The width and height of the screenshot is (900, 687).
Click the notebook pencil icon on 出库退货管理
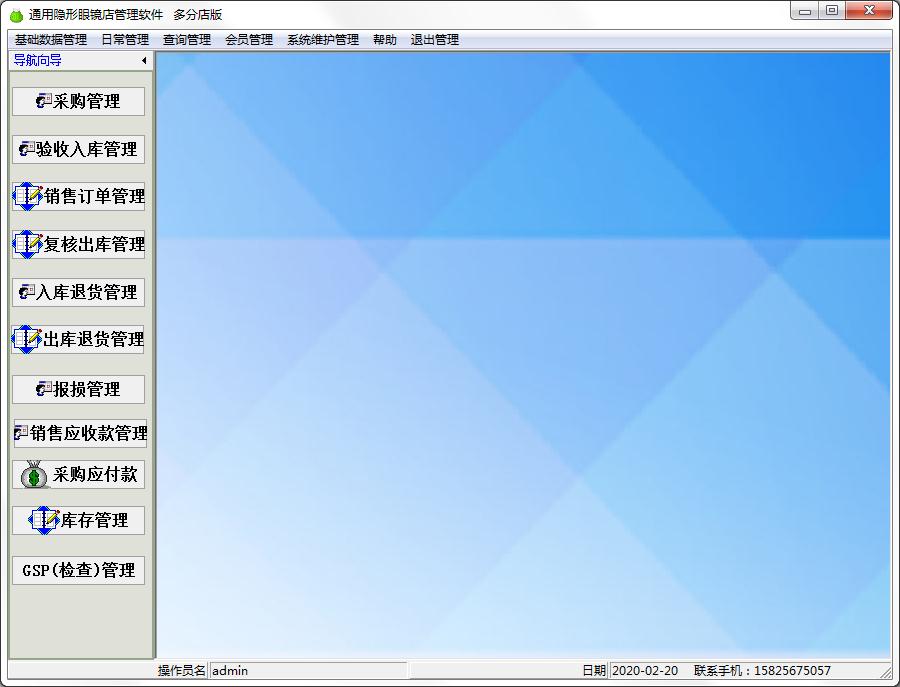pos(26,339)
